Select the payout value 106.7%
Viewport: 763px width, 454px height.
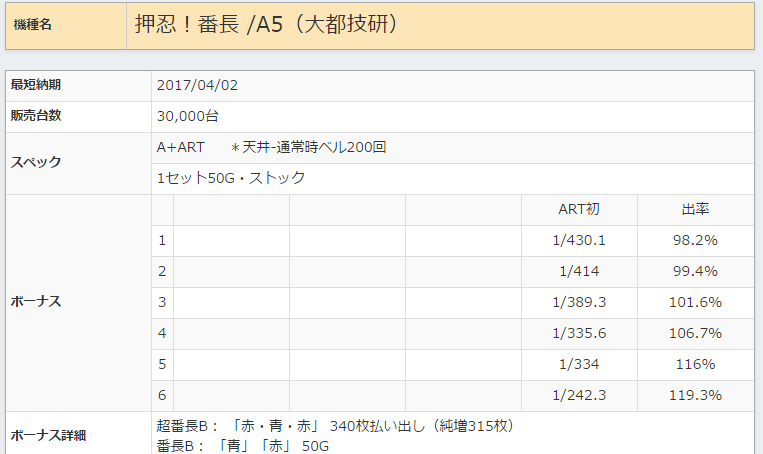click(695, 333)
